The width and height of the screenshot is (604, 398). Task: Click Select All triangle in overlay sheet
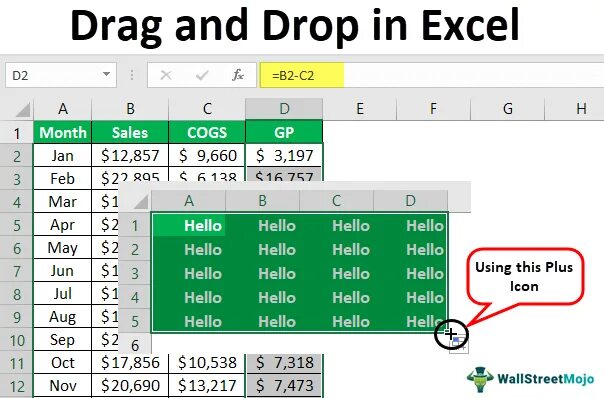141,201
